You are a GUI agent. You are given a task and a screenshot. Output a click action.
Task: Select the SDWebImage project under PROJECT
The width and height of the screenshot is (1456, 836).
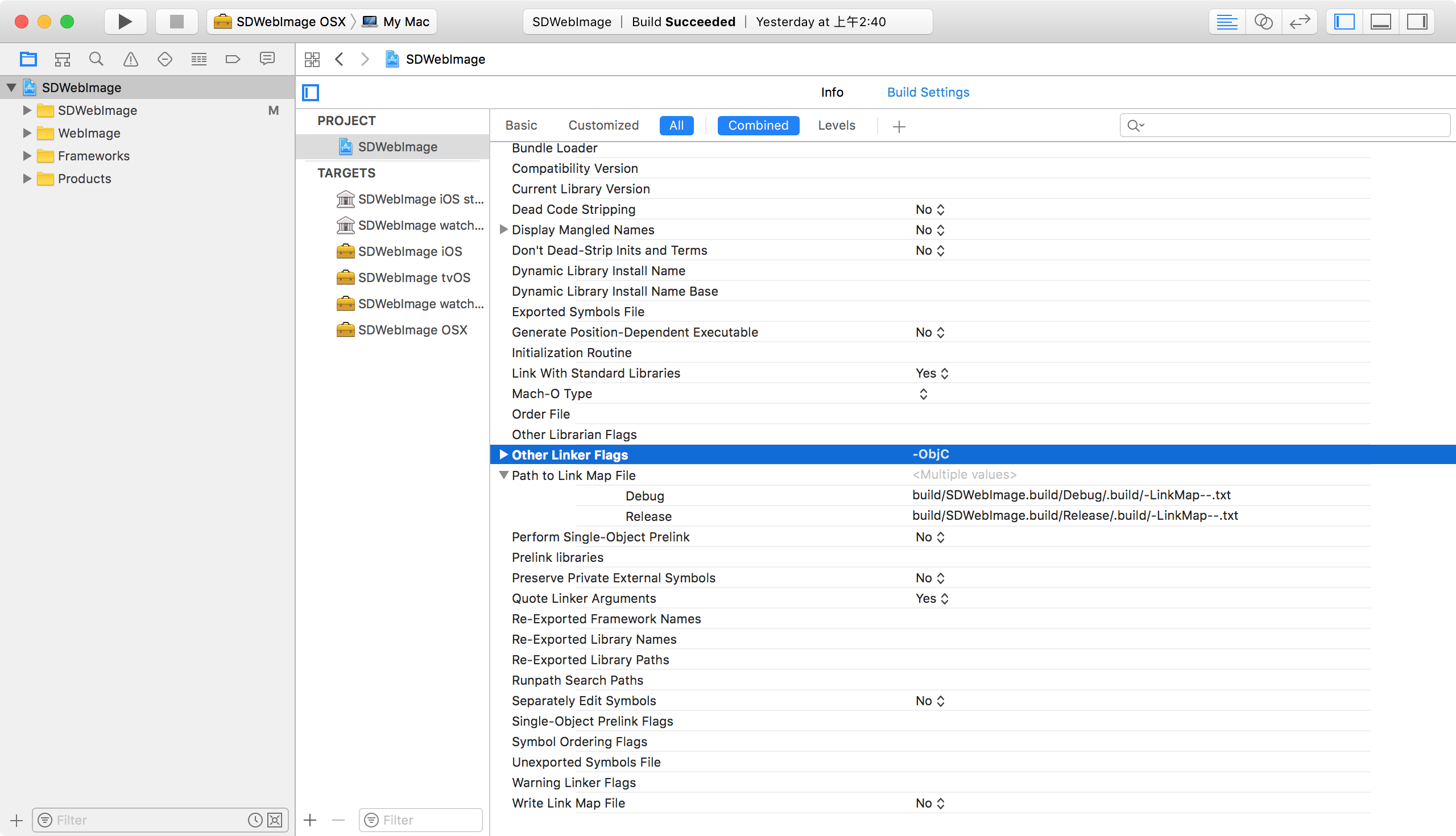[x=392, y=147]
